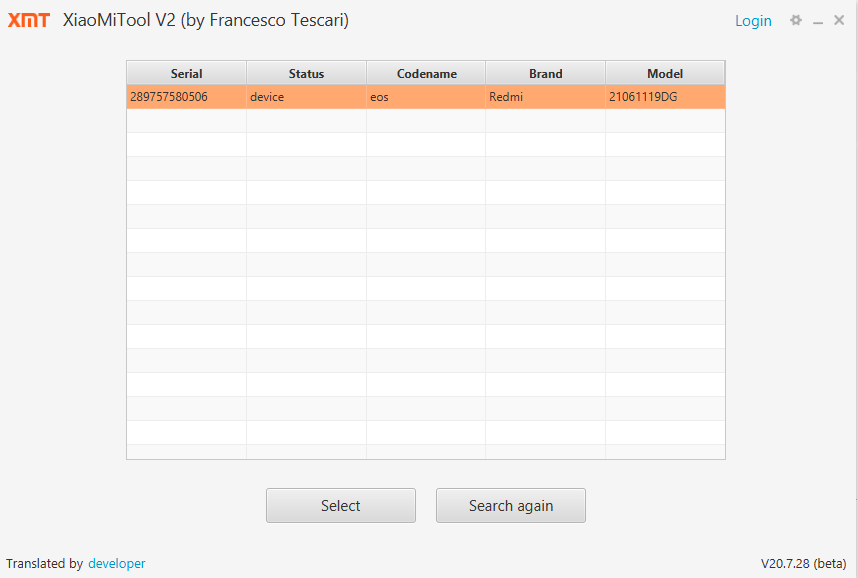Click the Brand column header
This screenshot has width=858, height=578.
(x=545, y=73)
